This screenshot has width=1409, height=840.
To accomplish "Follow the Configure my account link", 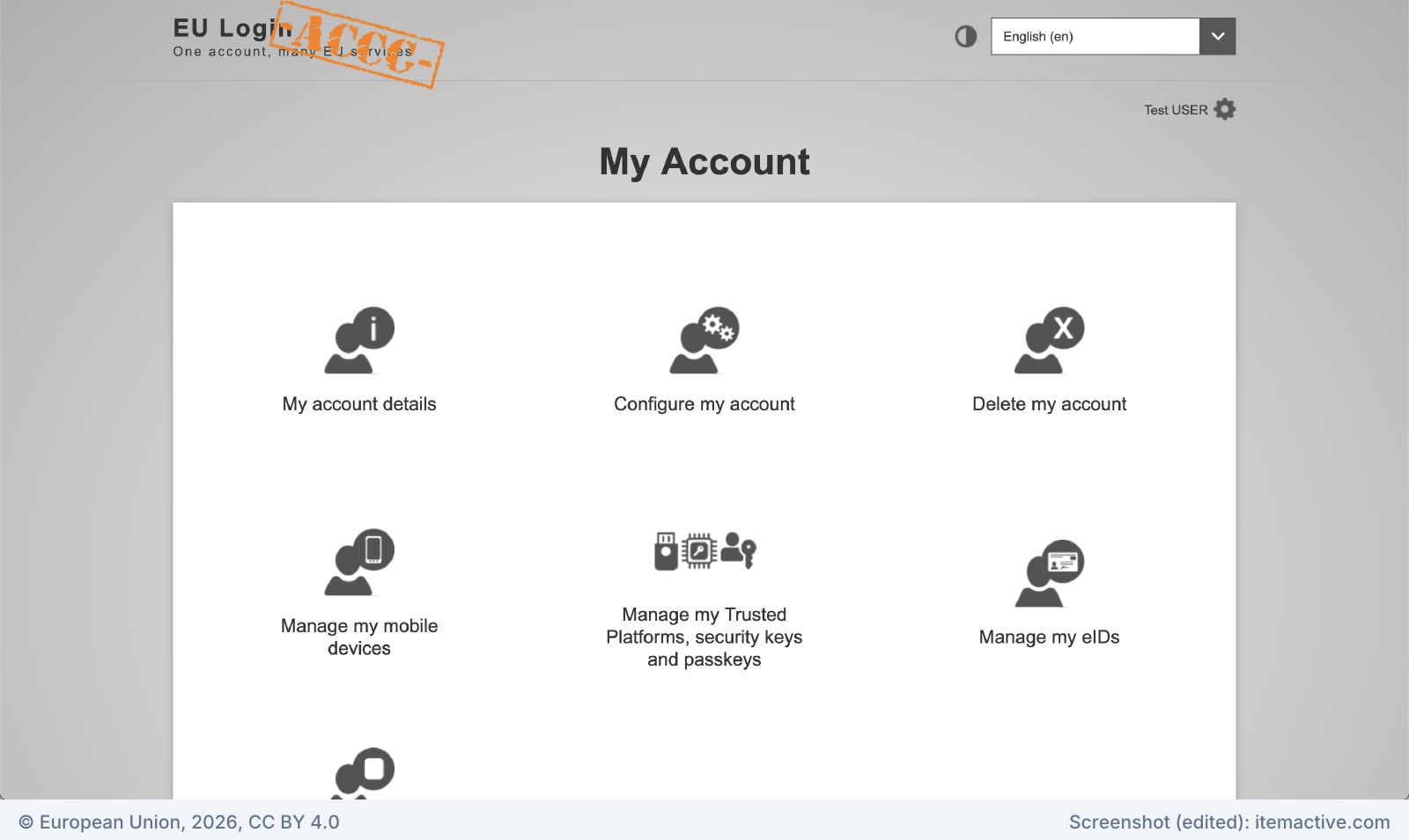I will (704, 404).
